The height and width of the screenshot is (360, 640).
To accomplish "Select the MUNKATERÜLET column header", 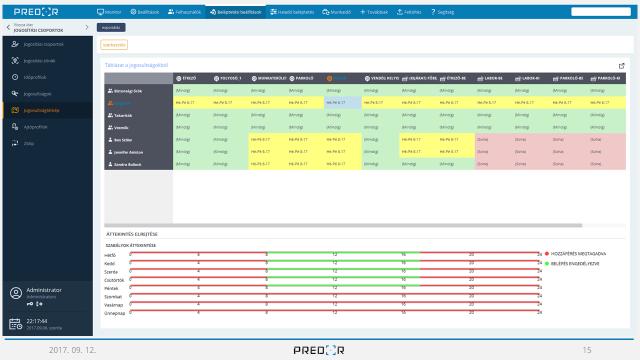I will point(267,78).
